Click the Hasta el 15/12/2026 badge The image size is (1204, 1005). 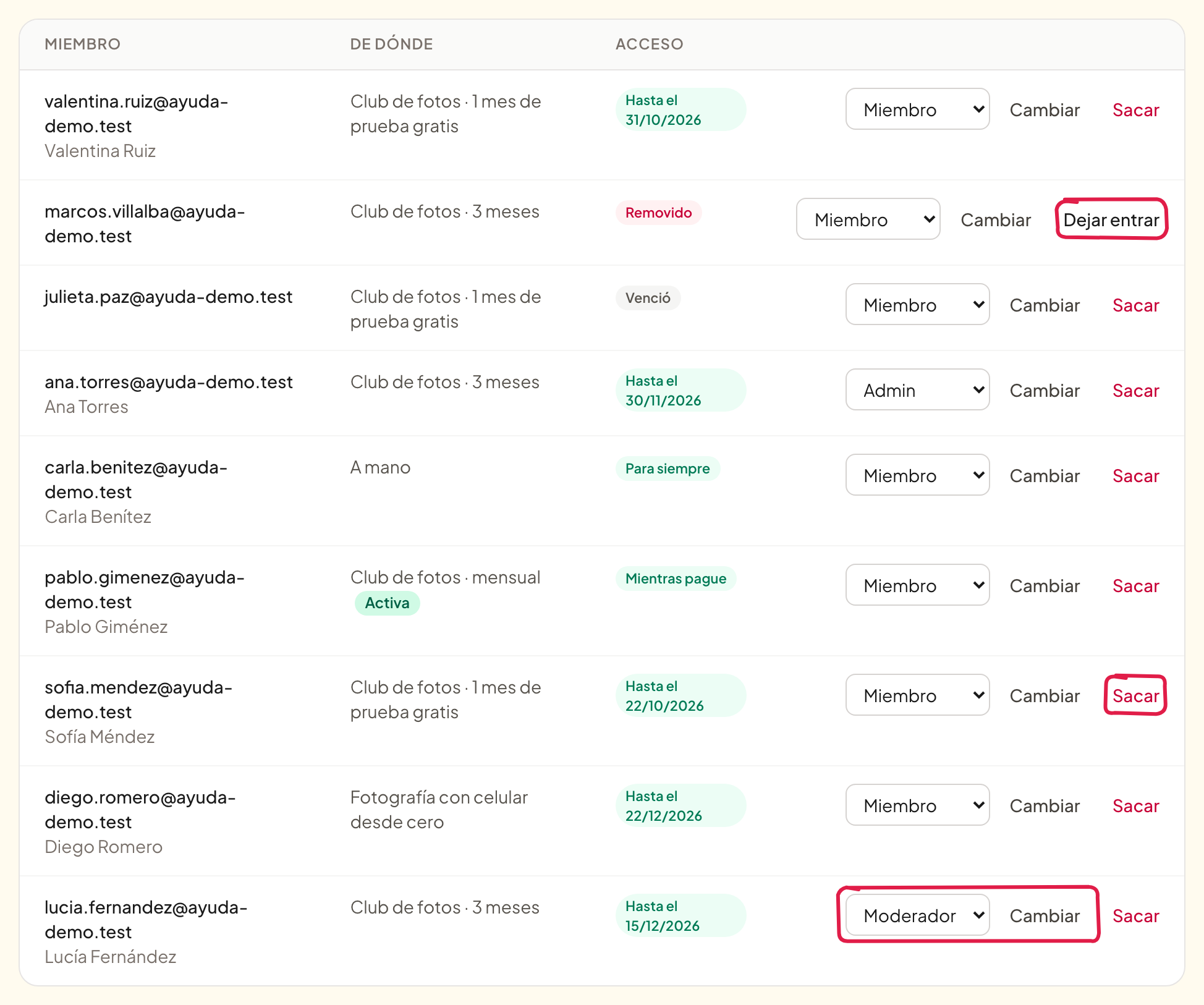point(680,915)
